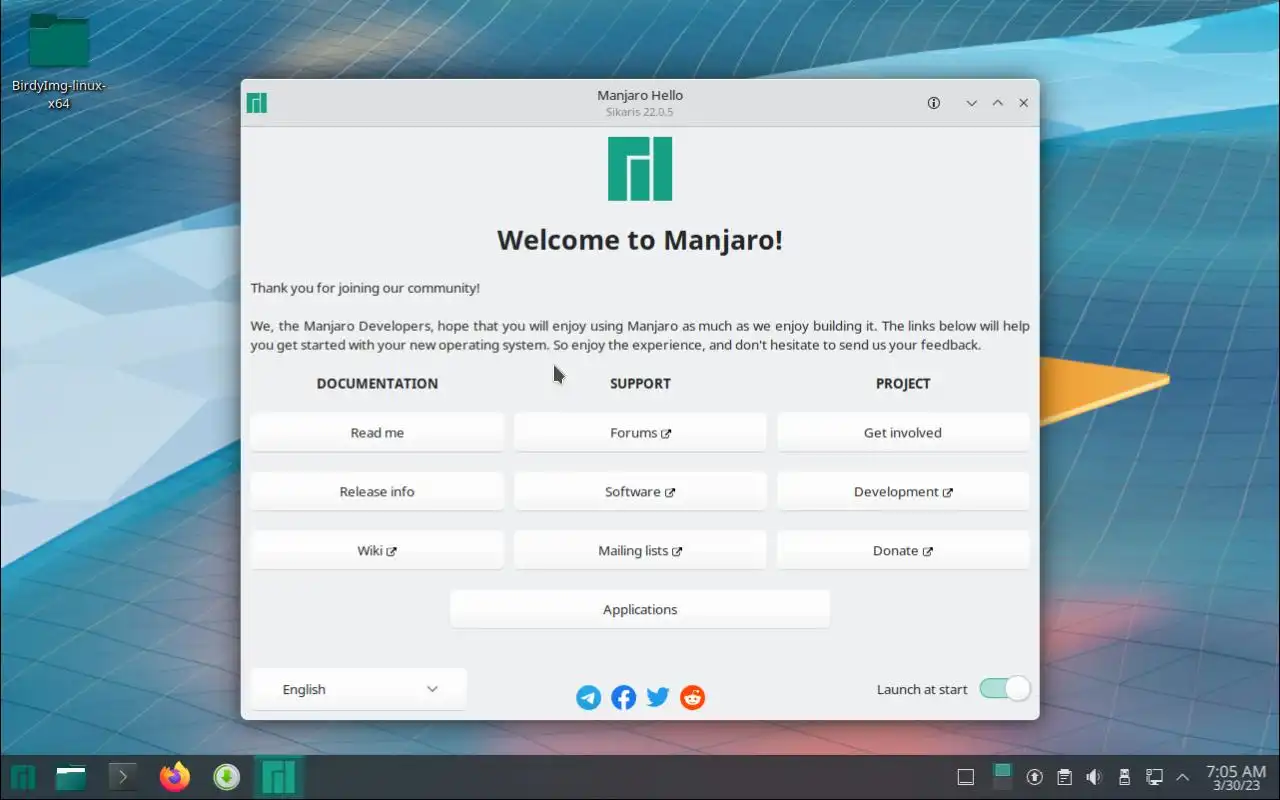The height and width of the screenshot is (800, 1280).
Task: Select the Manjaro Hello taskbar entry
Action: click(278, 777)
